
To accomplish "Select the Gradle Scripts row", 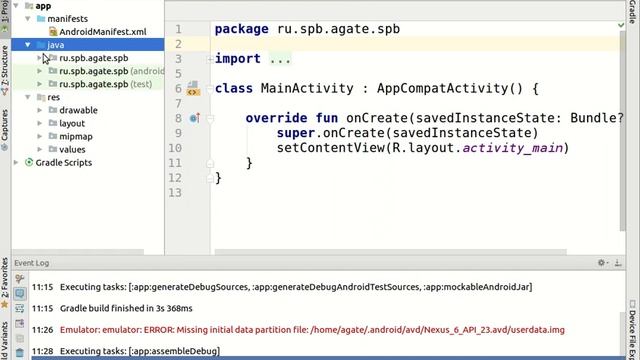I will (88, 162).
